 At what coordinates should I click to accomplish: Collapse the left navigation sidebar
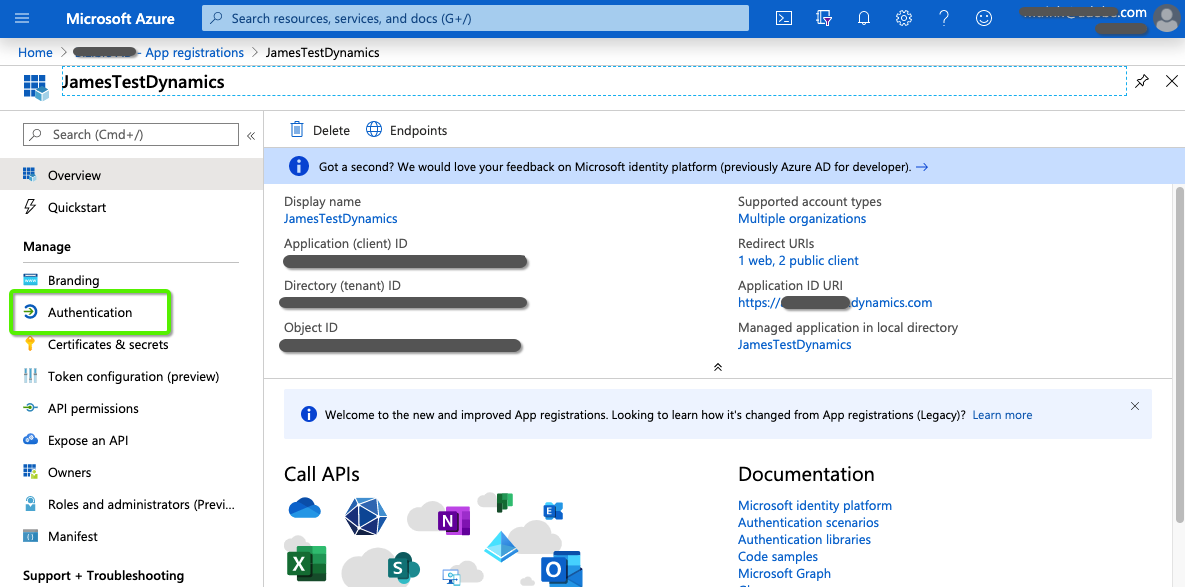[251, 135]
